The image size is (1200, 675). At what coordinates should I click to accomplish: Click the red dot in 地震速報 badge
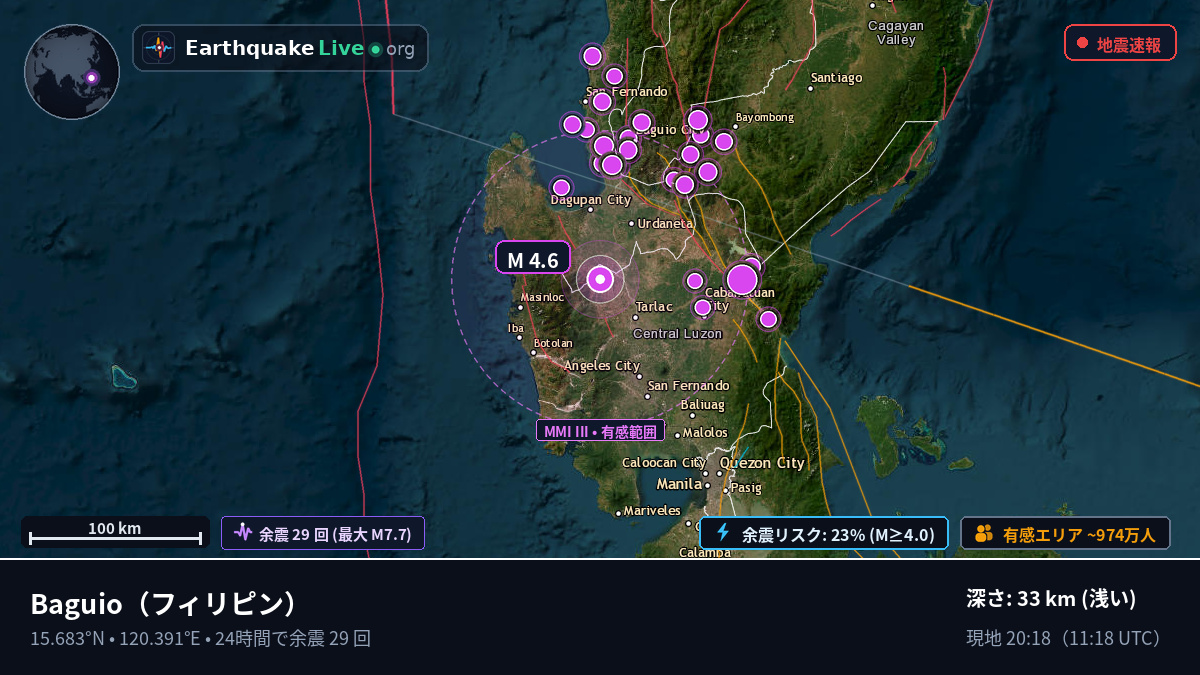pyautogui.click(x=1082, y=43)
